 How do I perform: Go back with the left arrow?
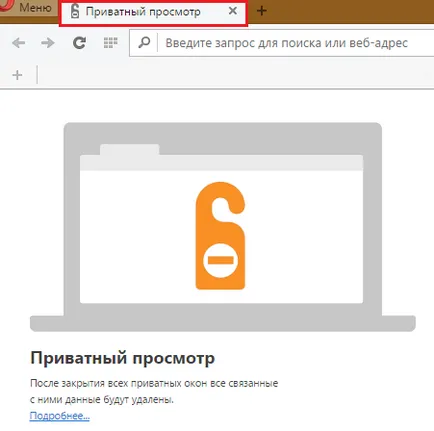coord(19,43)
